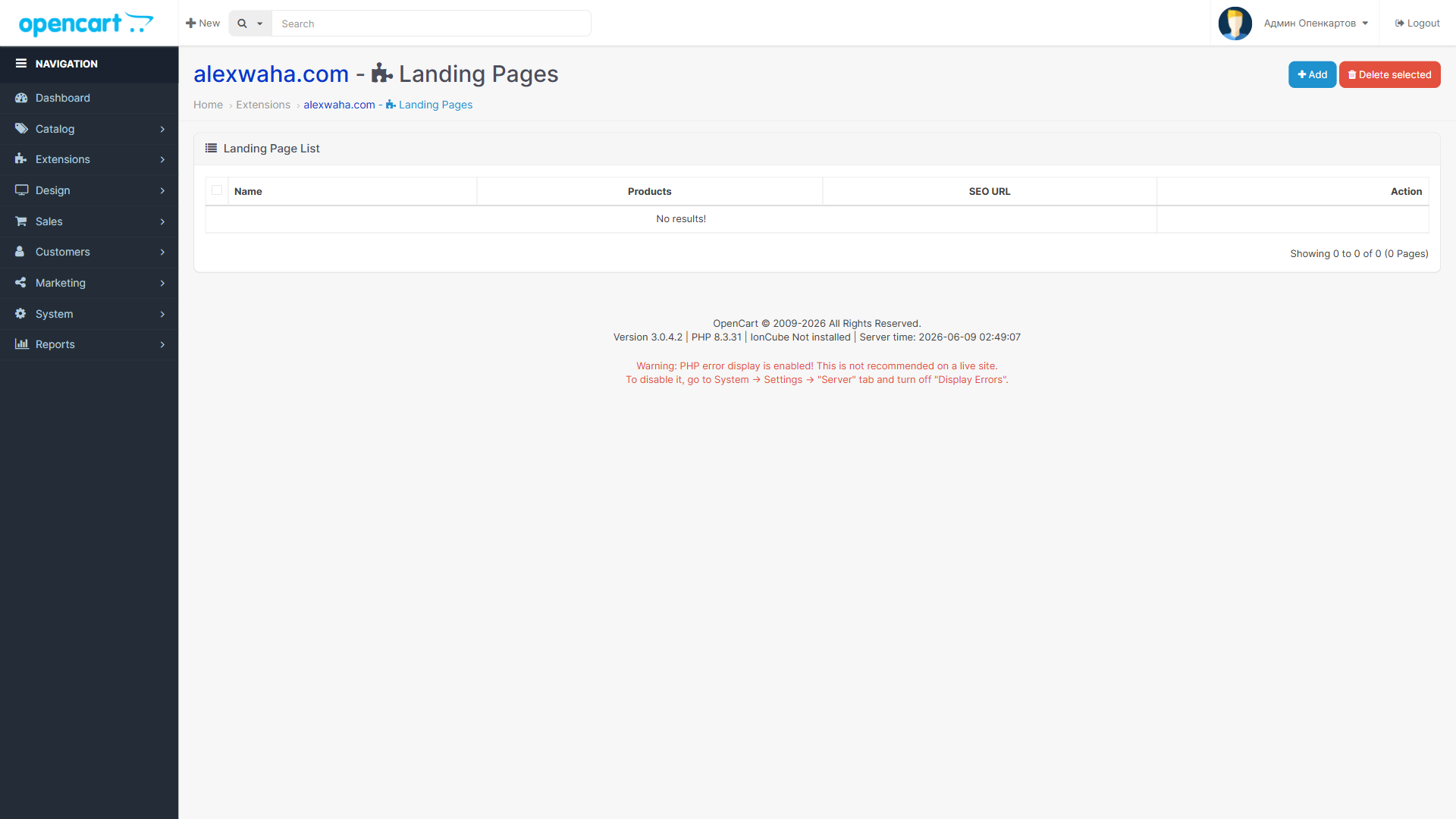Click the Landing Page List icon
The width and height of the screenshot is (1456, 819).
pos(211,149)
